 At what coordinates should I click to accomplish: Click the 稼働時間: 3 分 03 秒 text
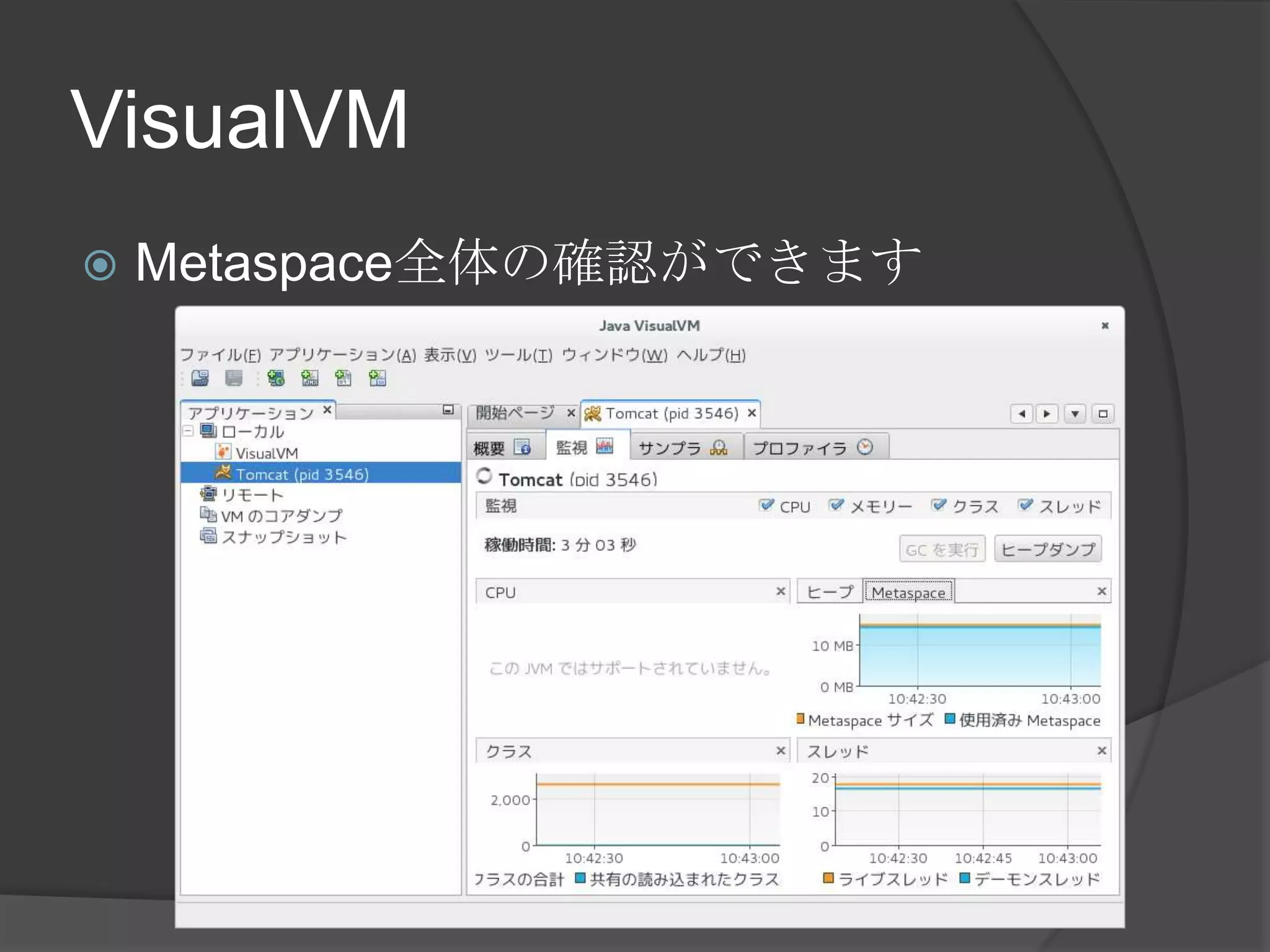[x=561, y=545]
